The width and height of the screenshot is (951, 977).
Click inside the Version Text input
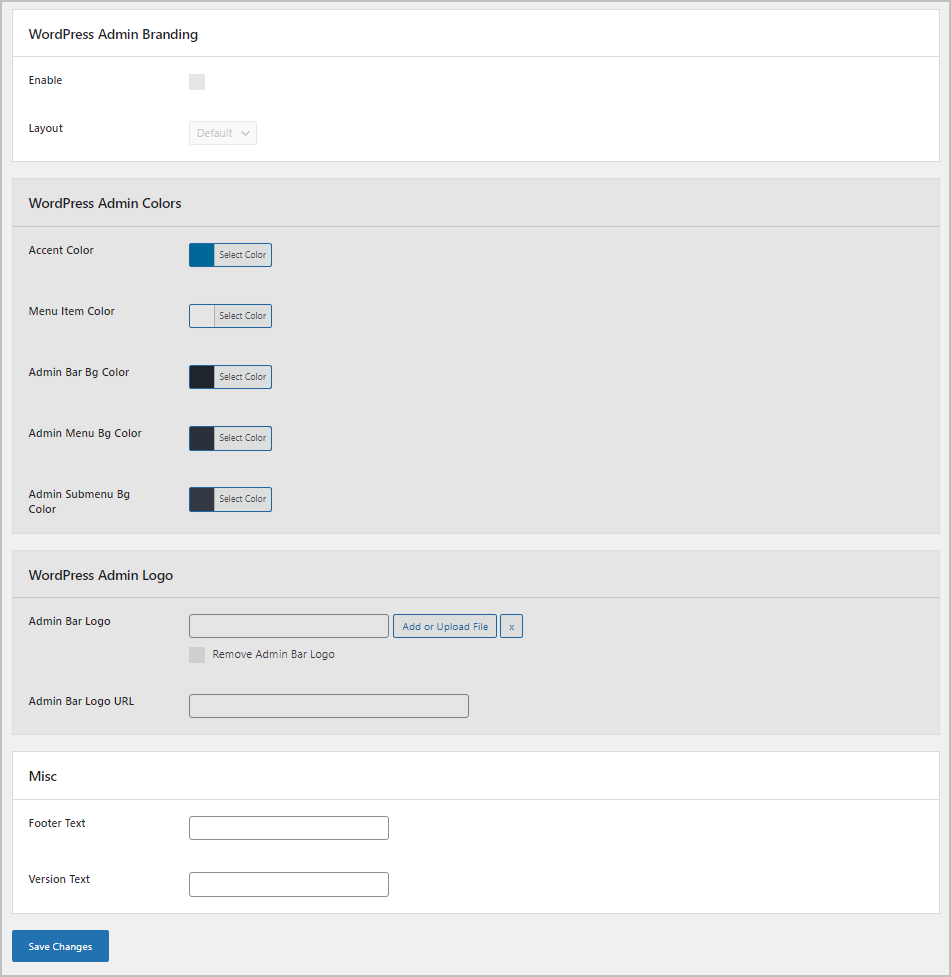click(x=289, y=884)
